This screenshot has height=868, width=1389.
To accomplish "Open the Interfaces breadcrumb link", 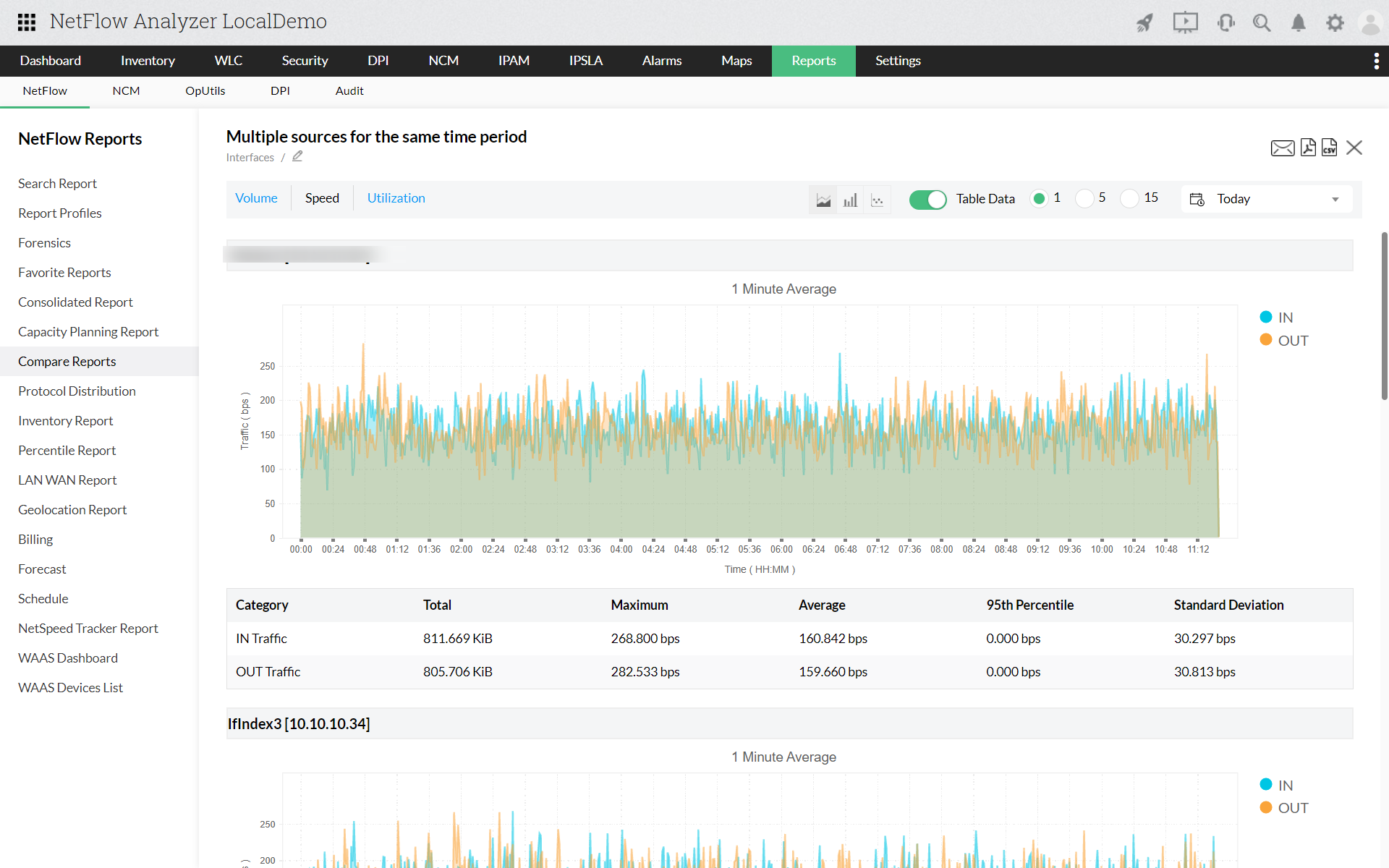I will pyautogui.click(x=250, y=157).
